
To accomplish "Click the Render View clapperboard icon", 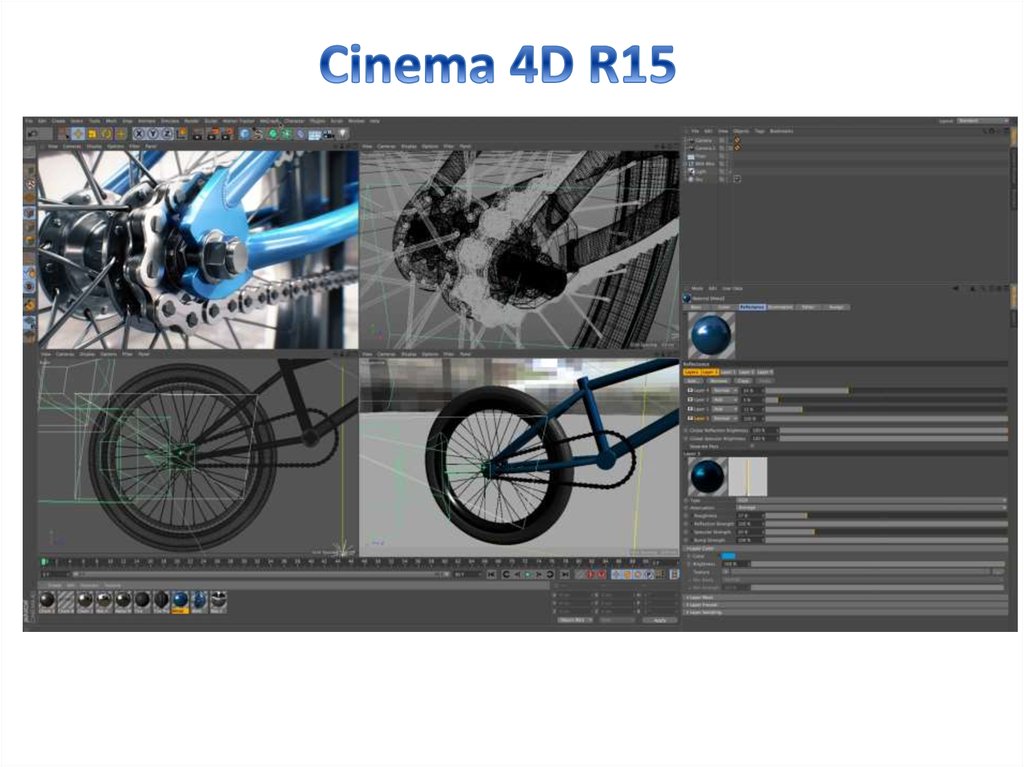I will click(x=198, y=134).
